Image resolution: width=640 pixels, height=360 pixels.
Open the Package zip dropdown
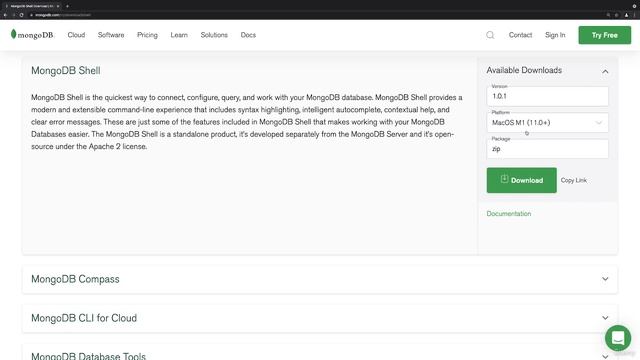(x=547, y=149)
